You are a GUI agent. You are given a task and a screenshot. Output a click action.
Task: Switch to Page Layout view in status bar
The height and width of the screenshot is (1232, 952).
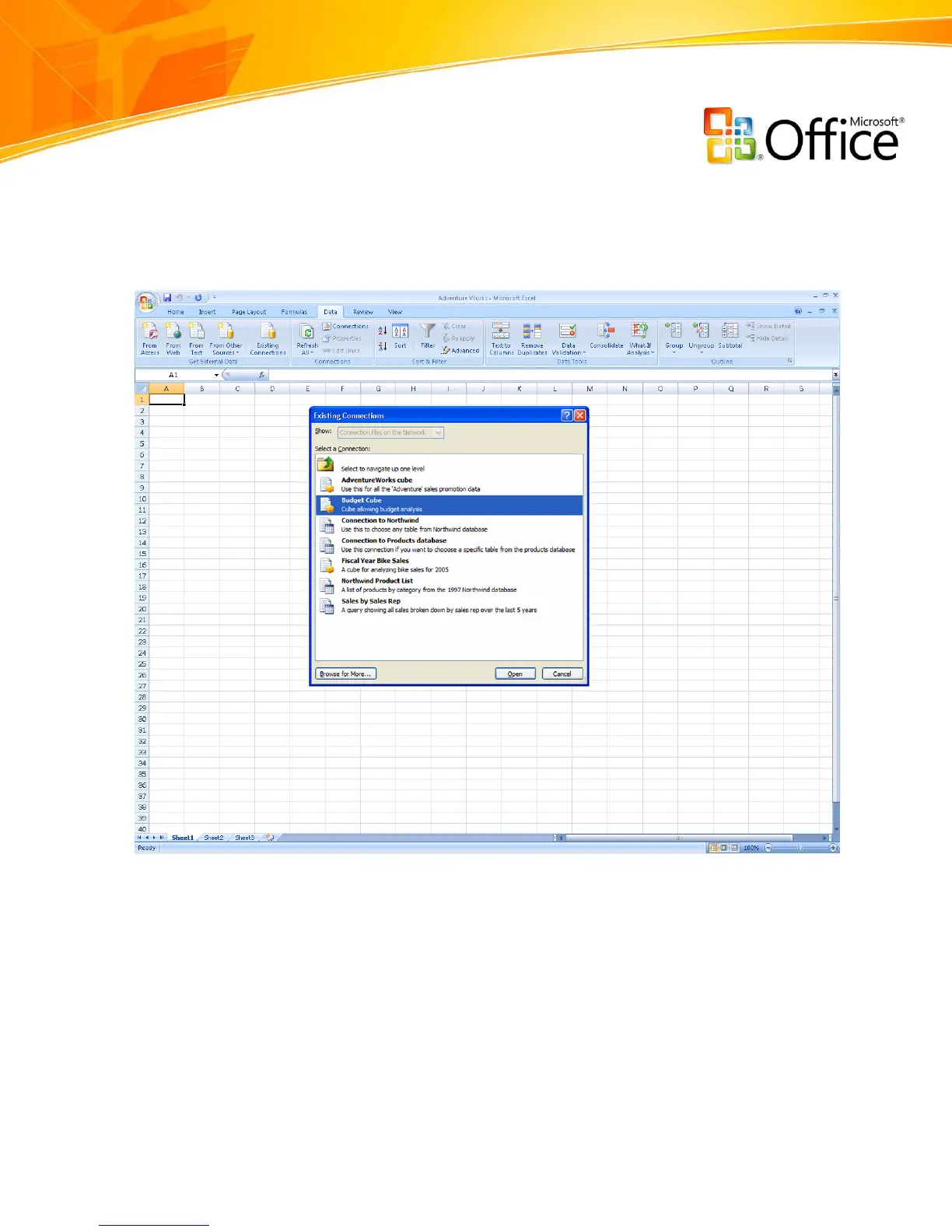(x=723, y=848)
